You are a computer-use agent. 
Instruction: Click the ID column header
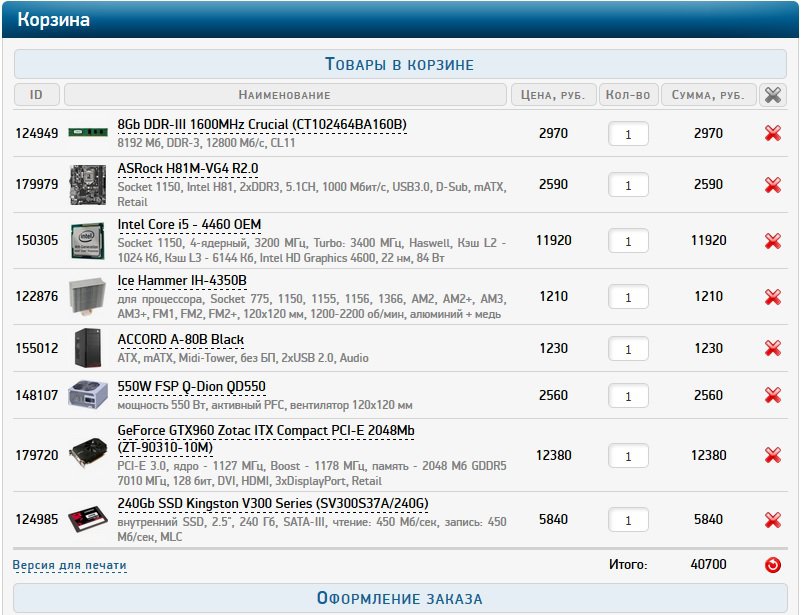(37, 95)
